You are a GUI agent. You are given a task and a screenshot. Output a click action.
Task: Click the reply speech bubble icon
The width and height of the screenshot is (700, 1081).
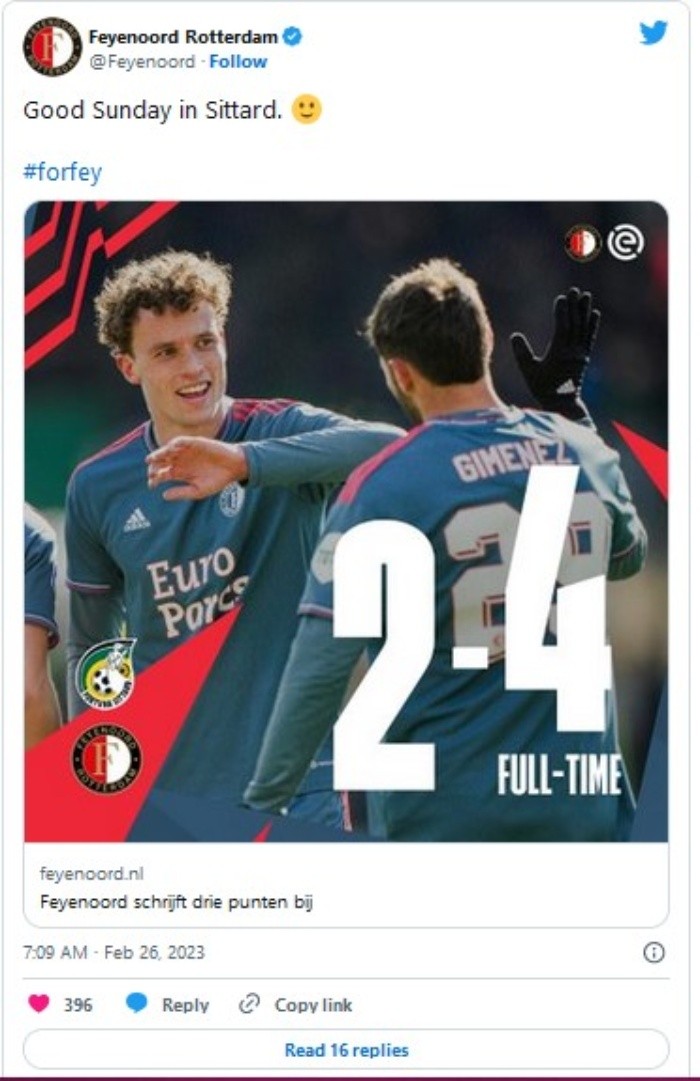(x=137, y=1003)
